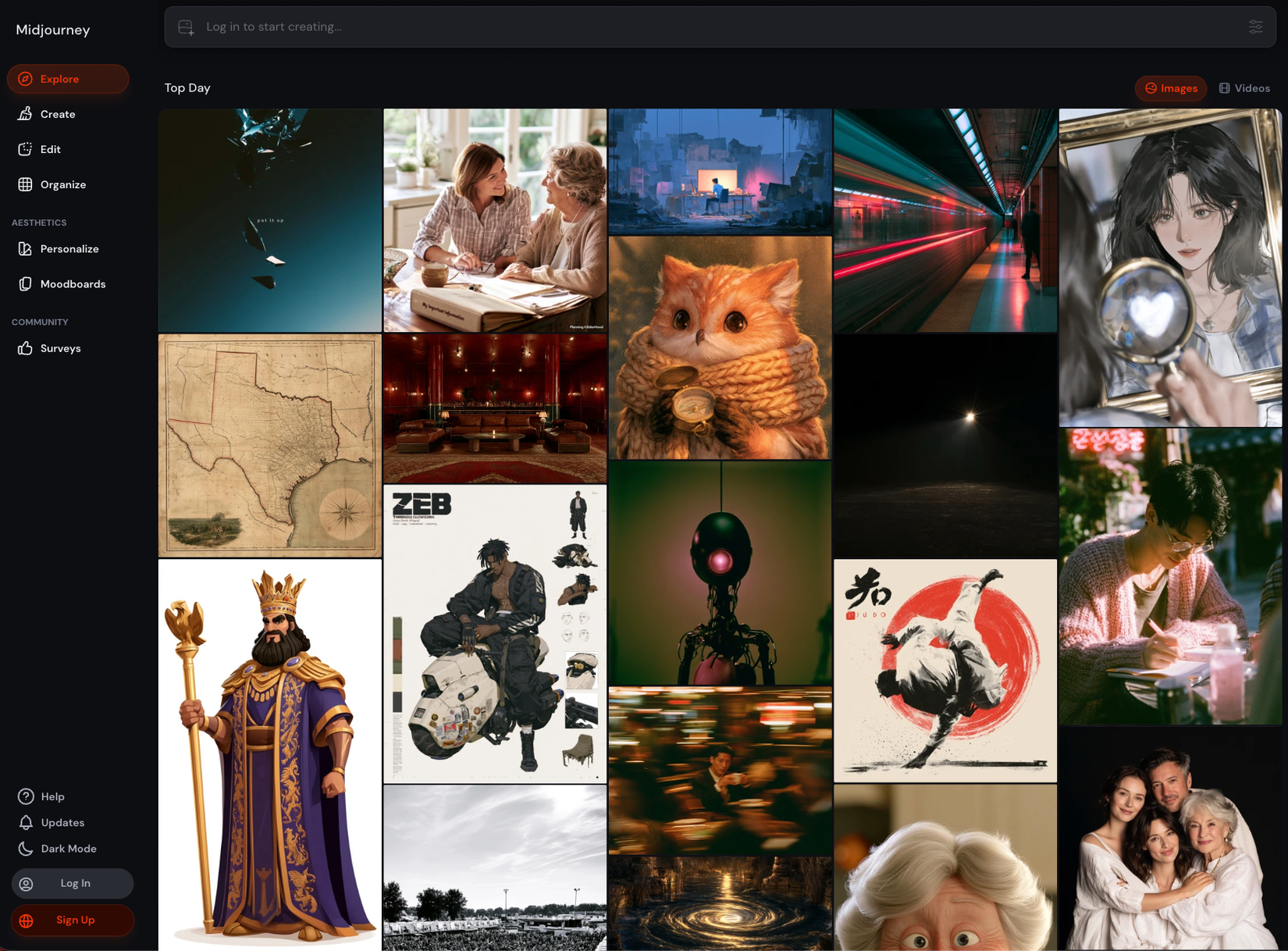This screenshot has height=951, width=1288.
Task: Click the Videos tab icon
Action: (x=1224, y=88)
